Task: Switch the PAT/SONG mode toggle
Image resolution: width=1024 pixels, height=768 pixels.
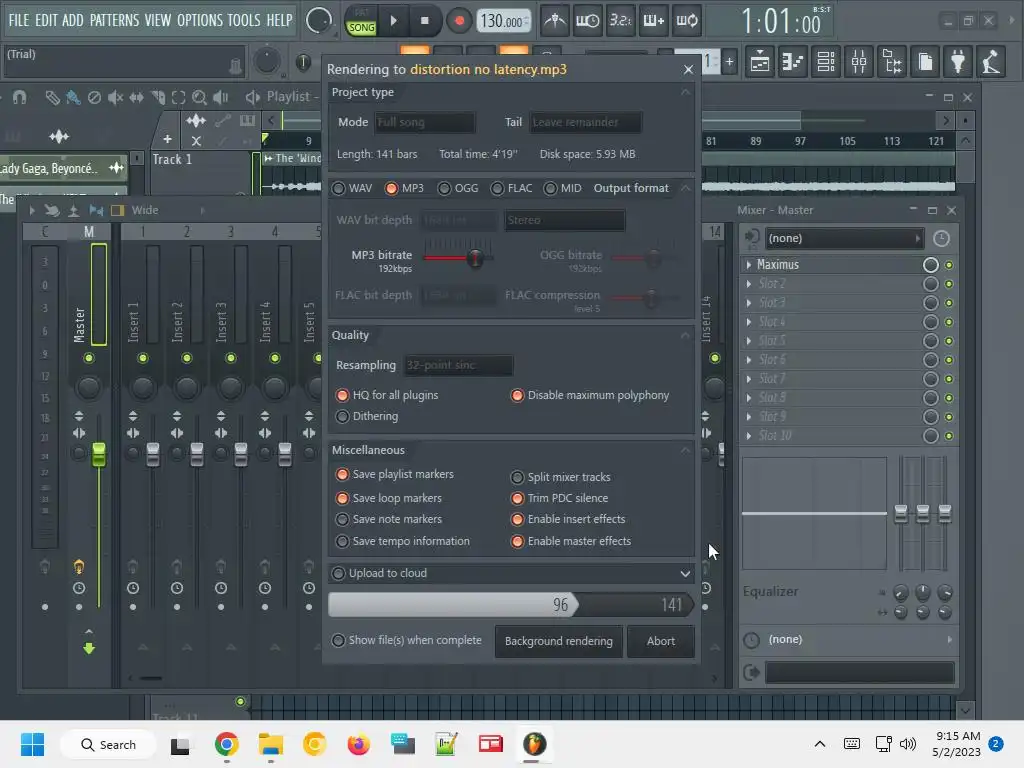Action: tap(361, 22)
